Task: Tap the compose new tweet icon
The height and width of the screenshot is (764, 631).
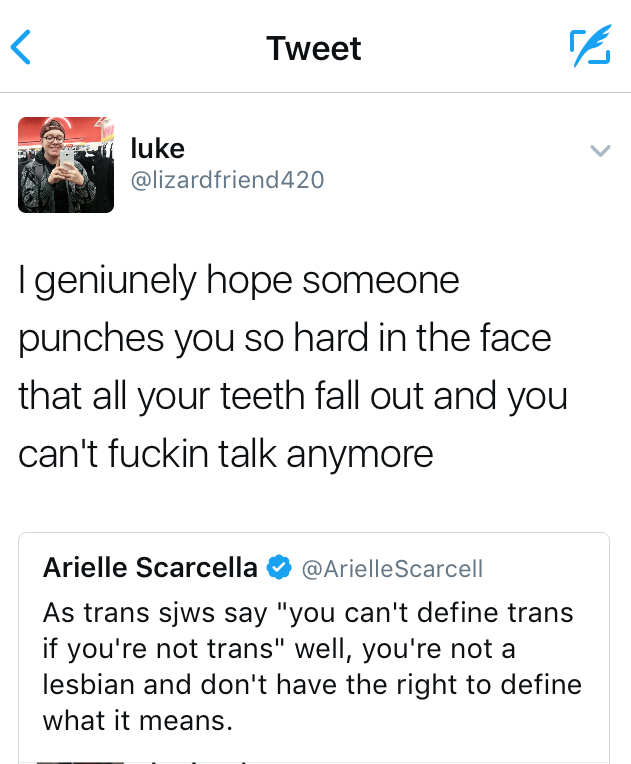Action: tap(589, 48)
